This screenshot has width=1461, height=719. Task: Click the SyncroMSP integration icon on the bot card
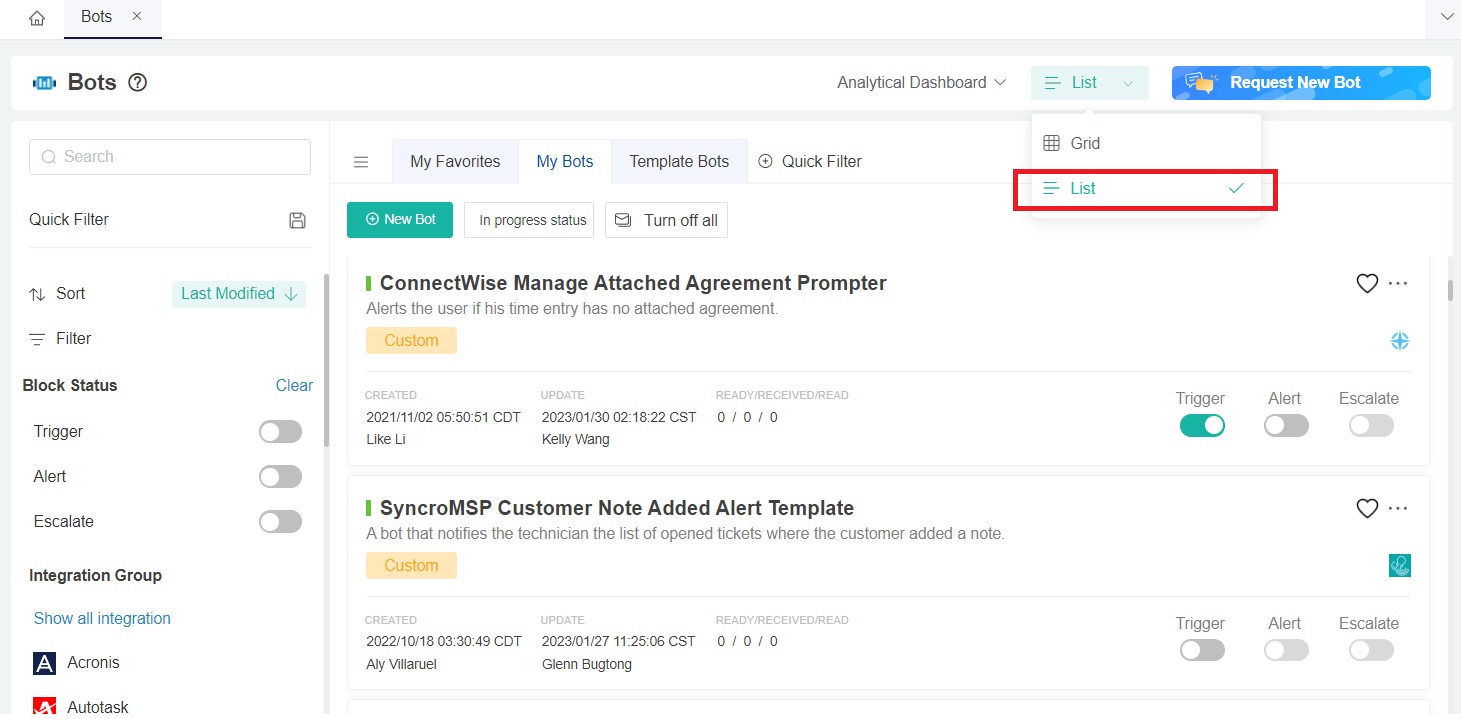(1399, 566)
